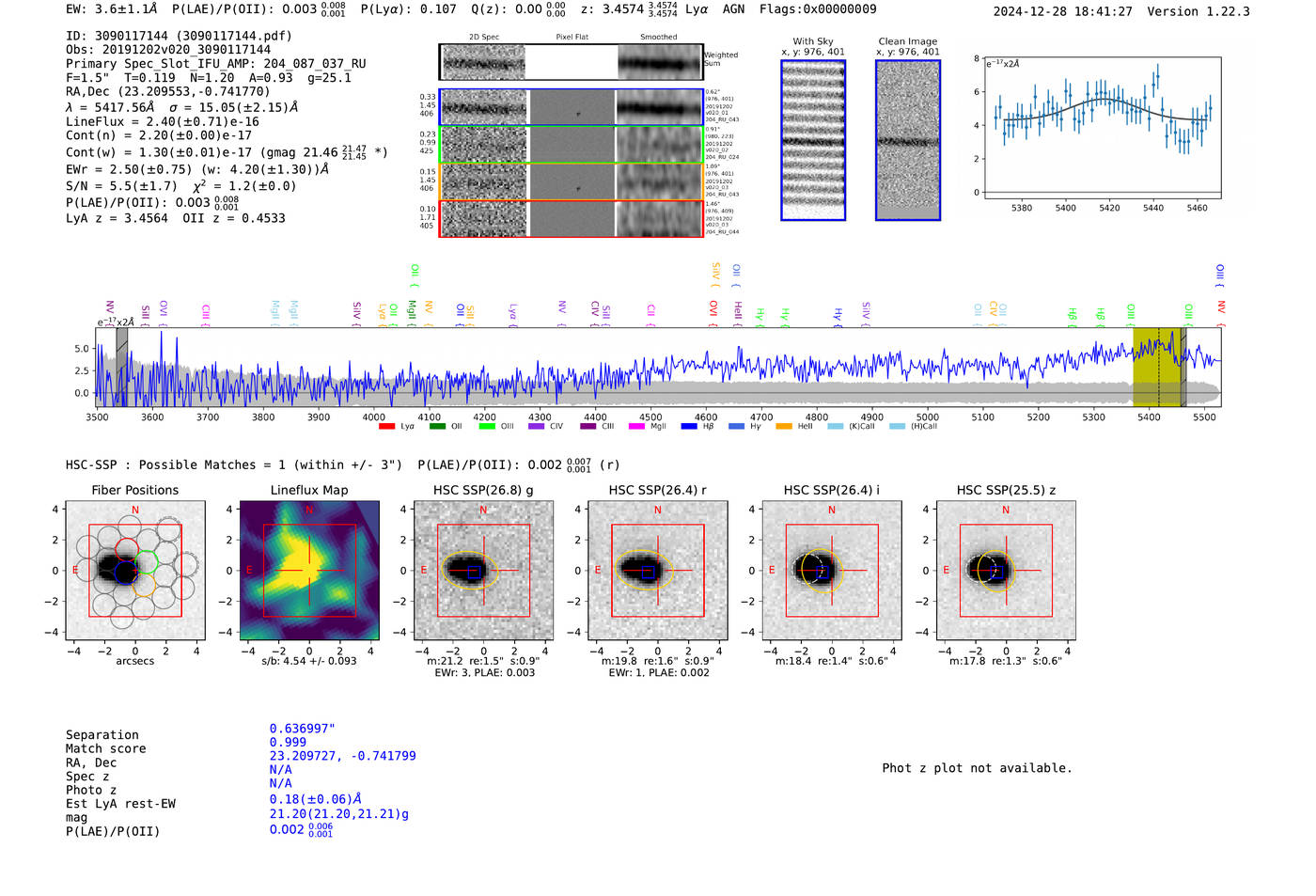Click the Lyα red legend swatch
Image resolution: width=1316 pixels, height=896 pixels.
[x=386, y=427]
